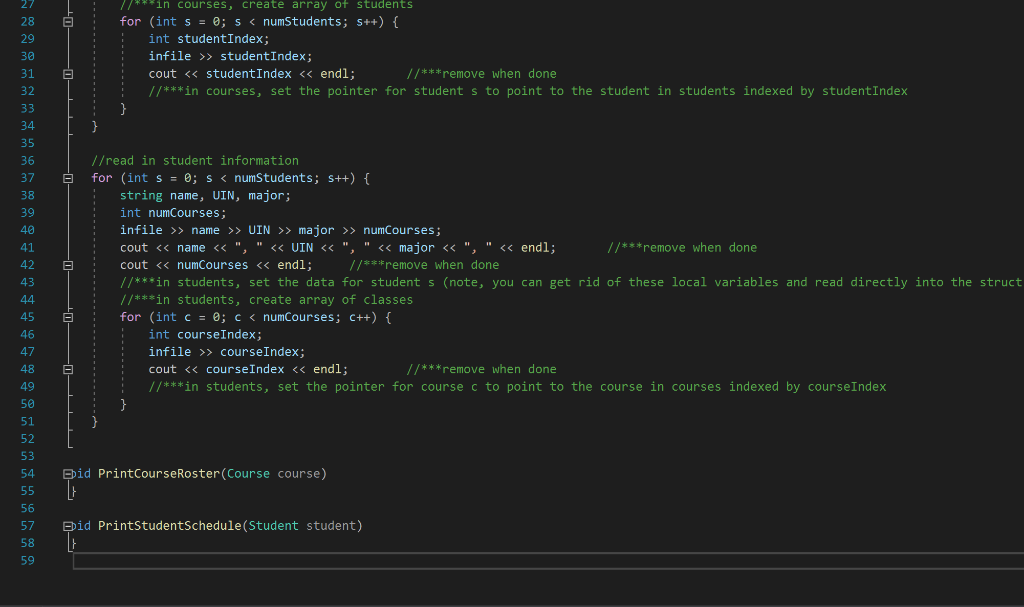The width and height of the screenshot is (1024, 607).
Task: Click 'infile >> studentIndex;' on line 30
Action: tap(231, 56)
